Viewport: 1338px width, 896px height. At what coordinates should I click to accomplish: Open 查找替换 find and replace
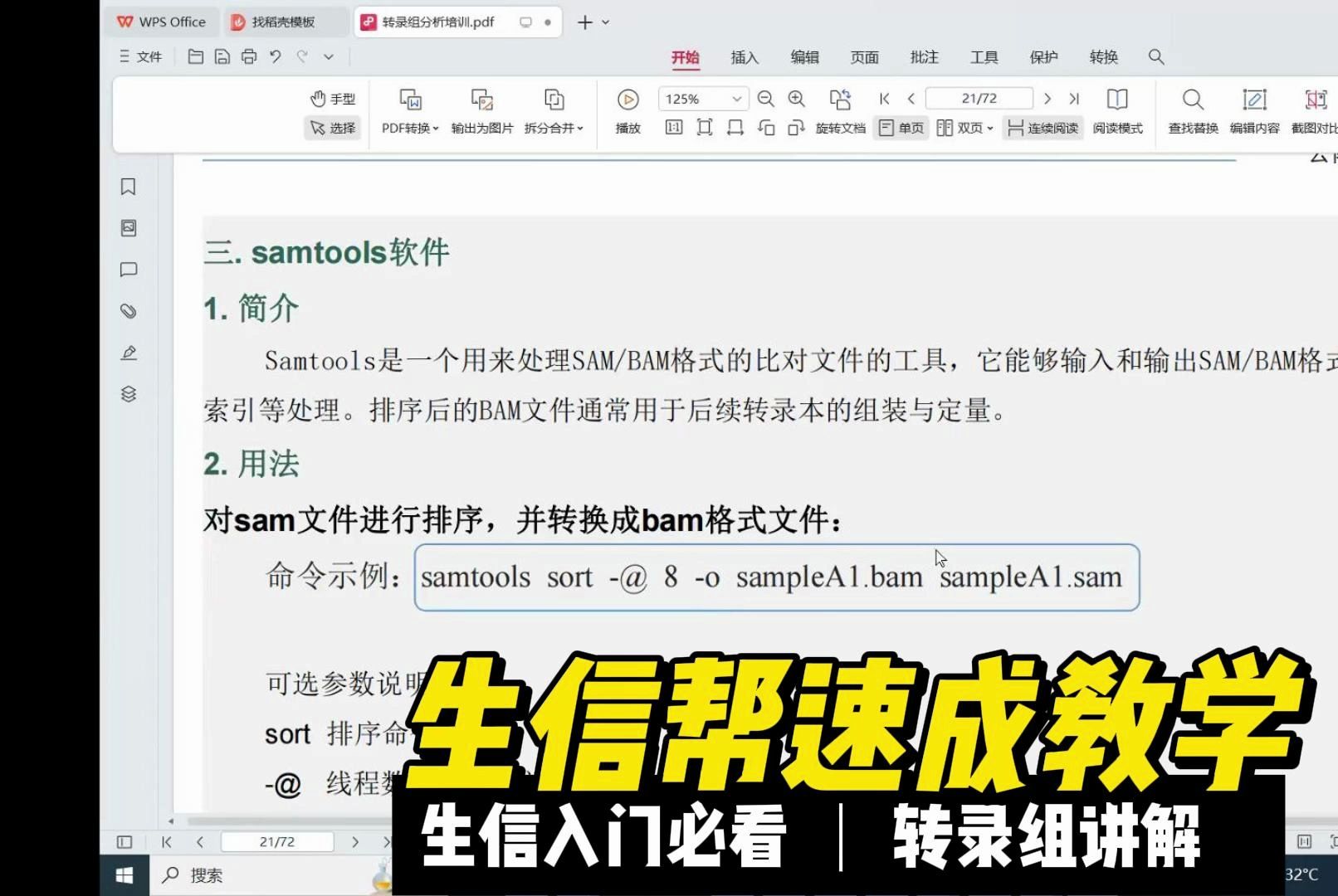pyautogui.click(x=1193, y=112)
